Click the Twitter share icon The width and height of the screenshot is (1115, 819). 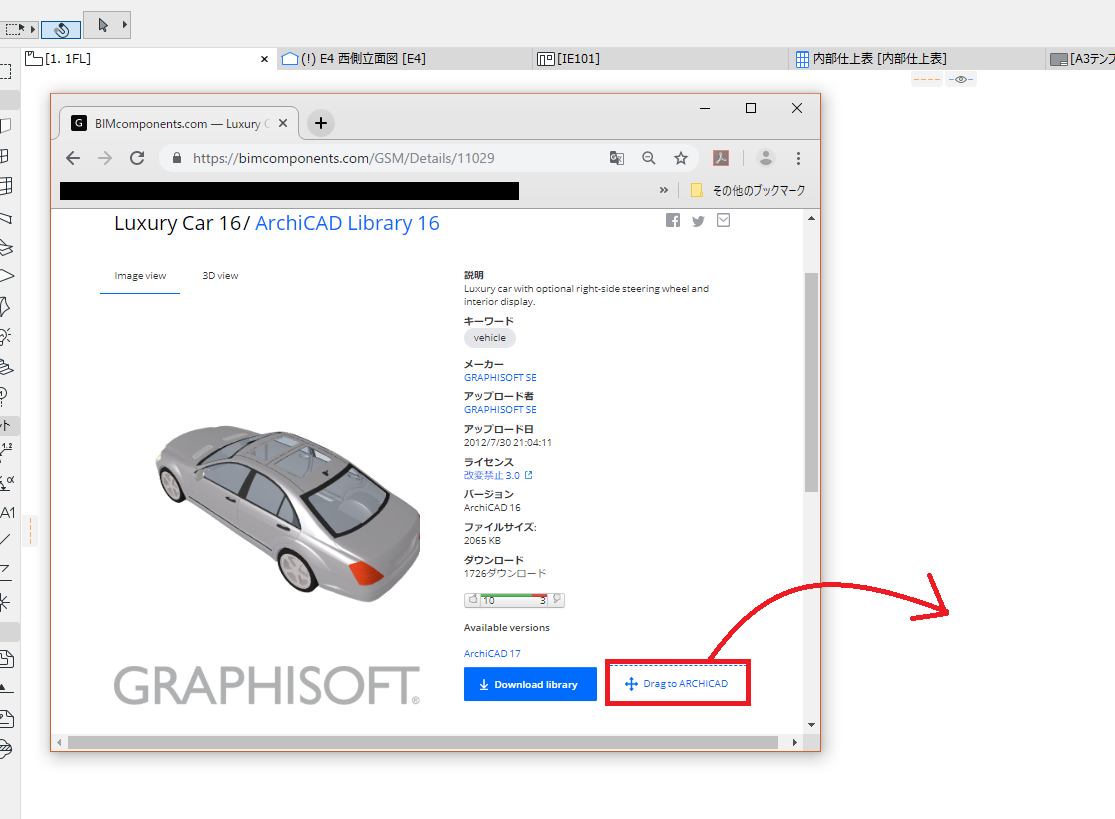(698, 221)
